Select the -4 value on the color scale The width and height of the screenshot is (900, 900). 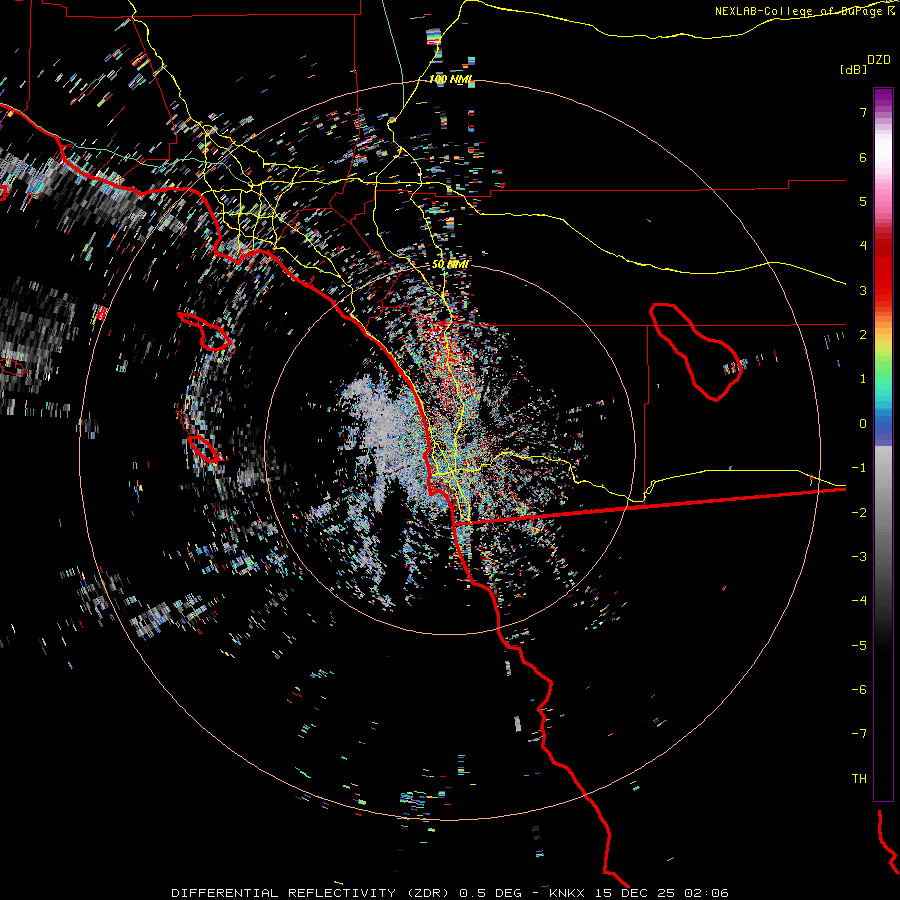[x=859, y=601]
